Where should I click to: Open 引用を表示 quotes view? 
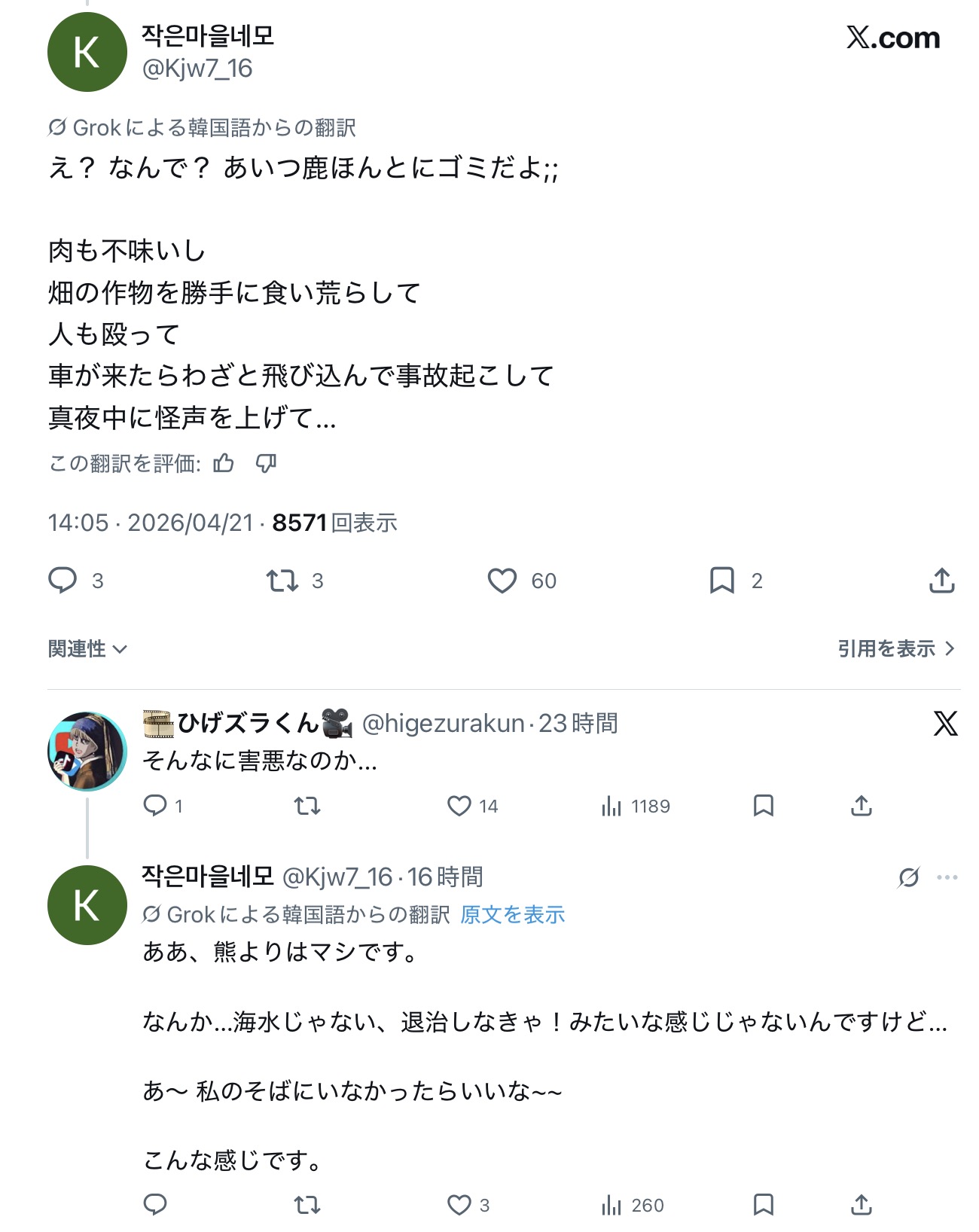click(x=895, y=648)
